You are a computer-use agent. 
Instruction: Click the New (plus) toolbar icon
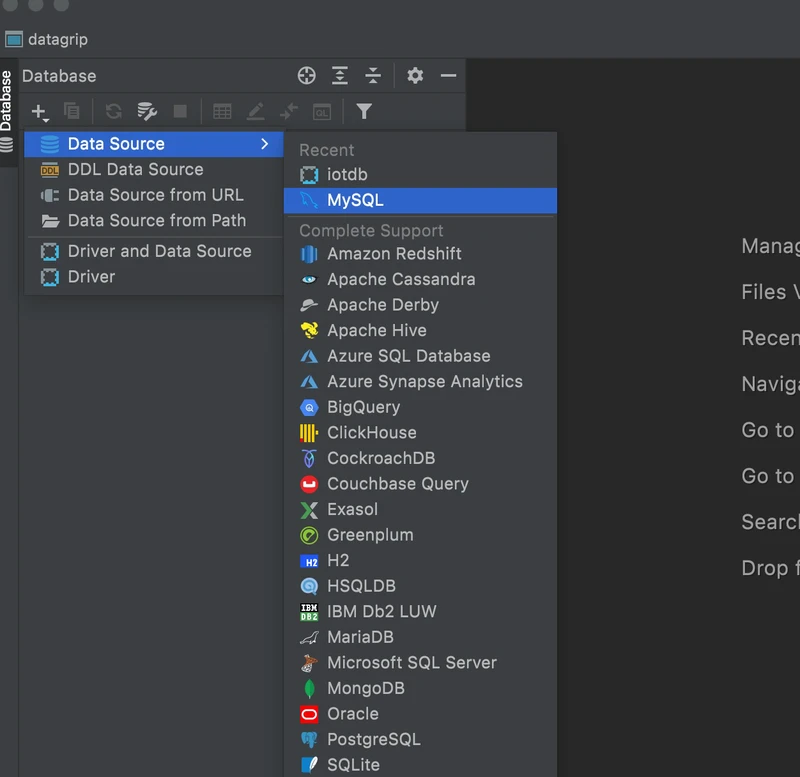pyautogui.click(x=40, y=112)
